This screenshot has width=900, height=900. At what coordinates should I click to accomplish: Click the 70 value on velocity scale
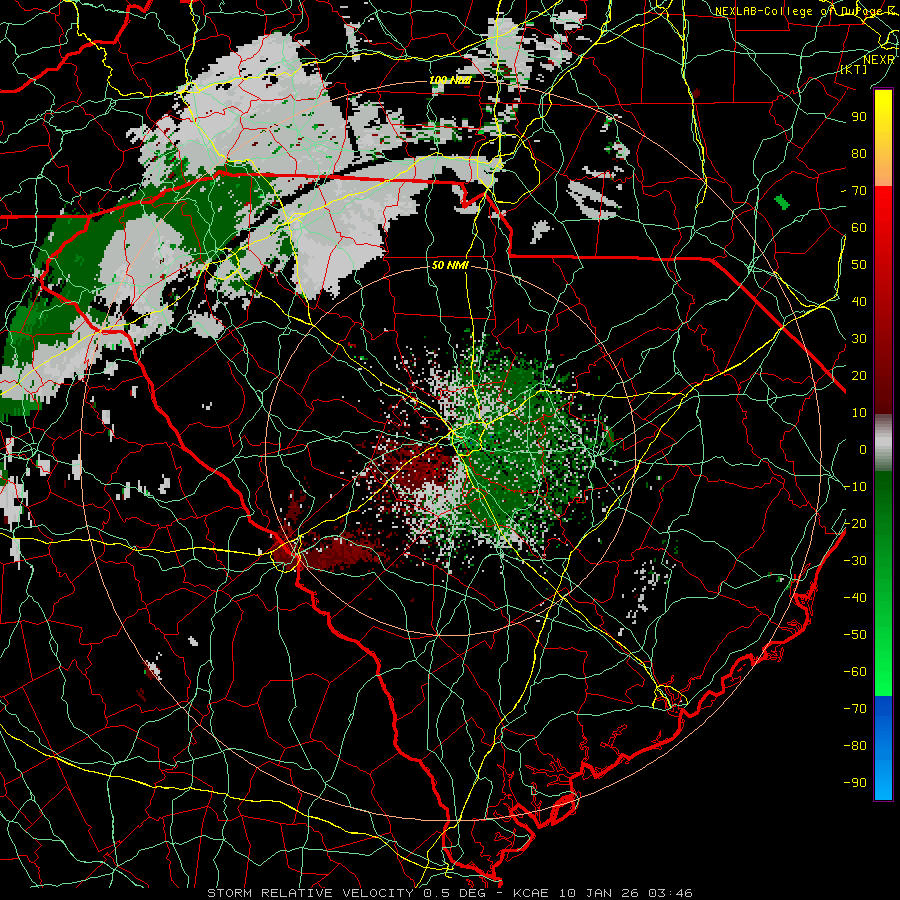[x=859, y=191]
